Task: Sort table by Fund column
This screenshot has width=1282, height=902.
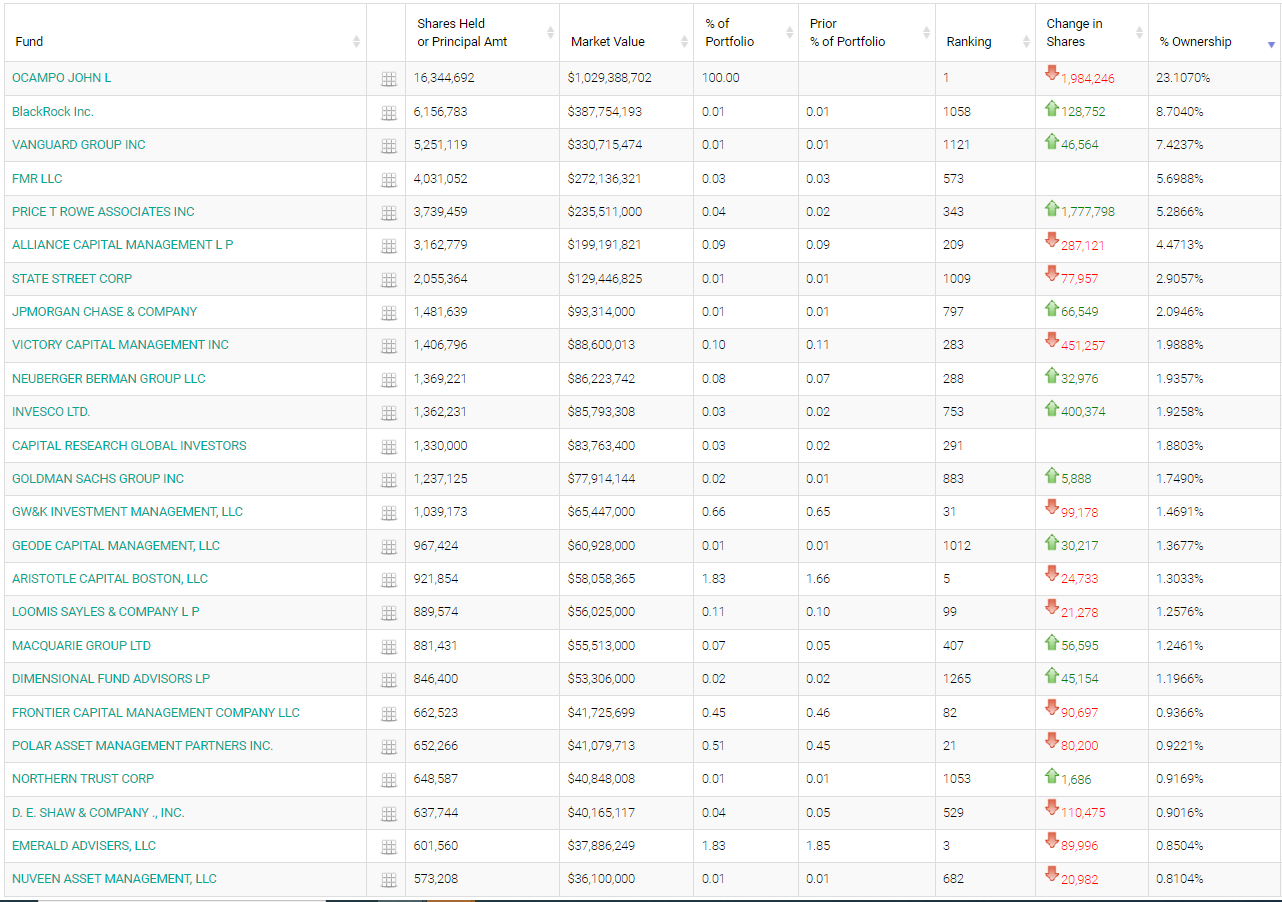Action: point(185,33)
